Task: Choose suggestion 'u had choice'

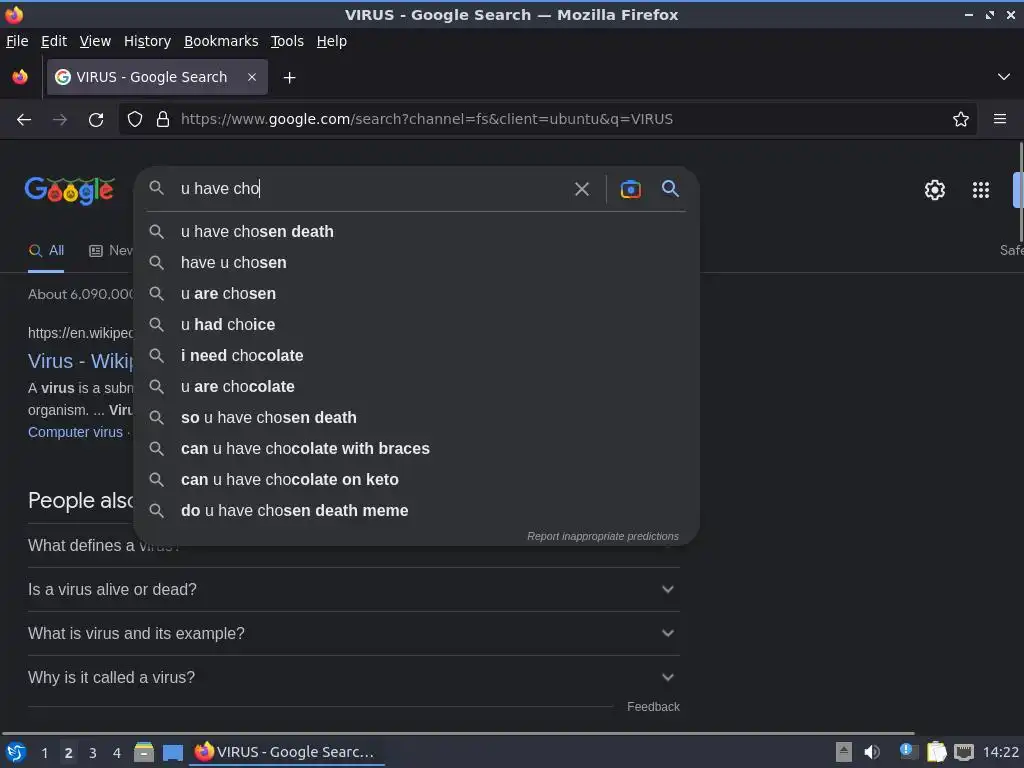Action: point(417,325)
